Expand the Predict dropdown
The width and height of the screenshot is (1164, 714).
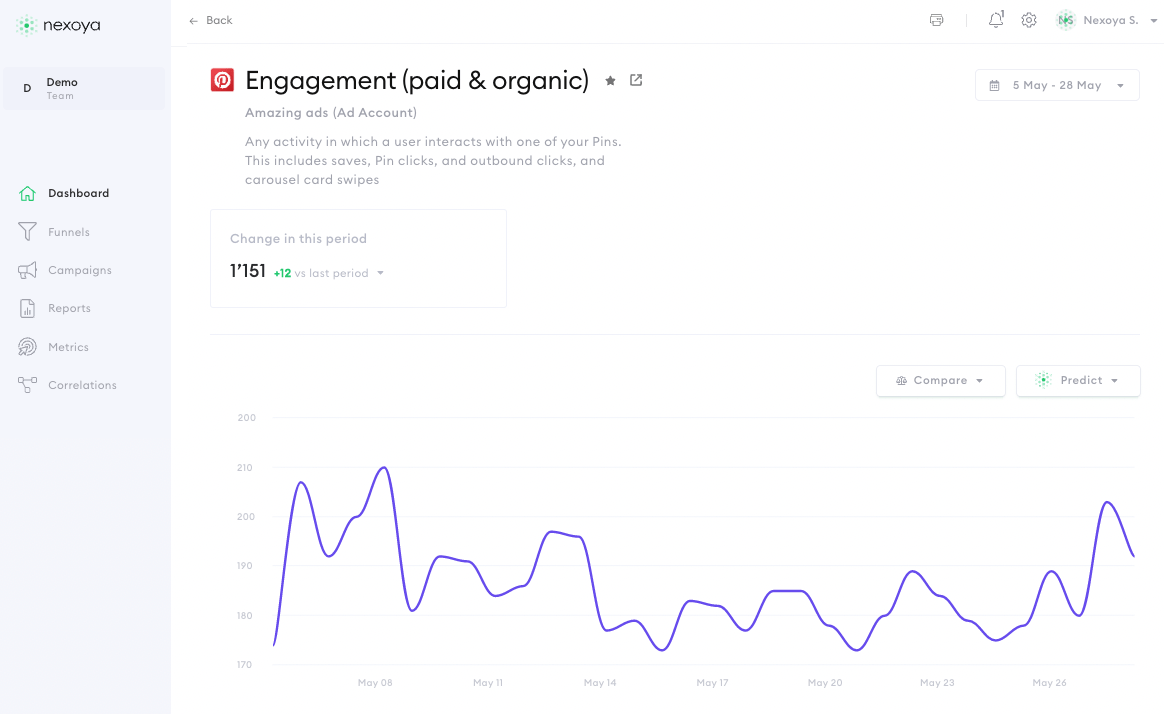click(1078, 381)
